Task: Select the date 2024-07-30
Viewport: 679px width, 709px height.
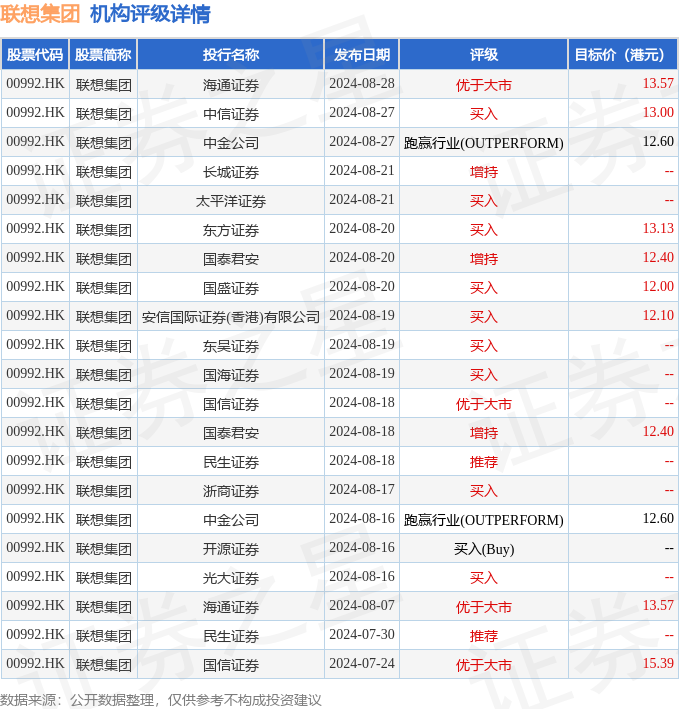Action: pyautogui.click(x=362, y=634)
